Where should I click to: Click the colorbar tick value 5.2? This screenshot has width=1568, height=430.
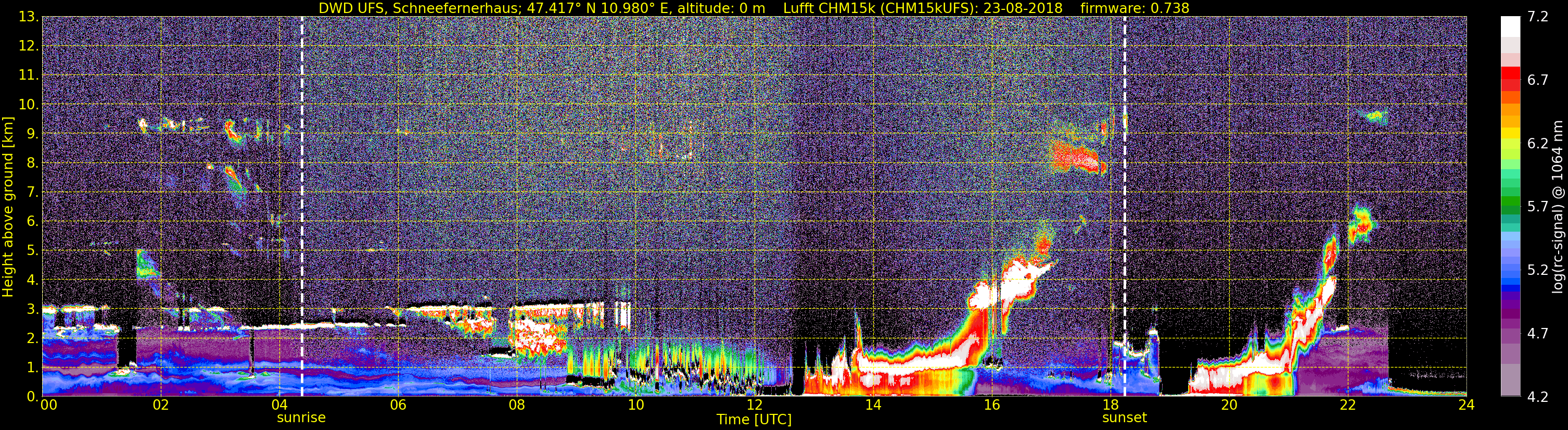pyautogui.click(x=1538, y=270)
